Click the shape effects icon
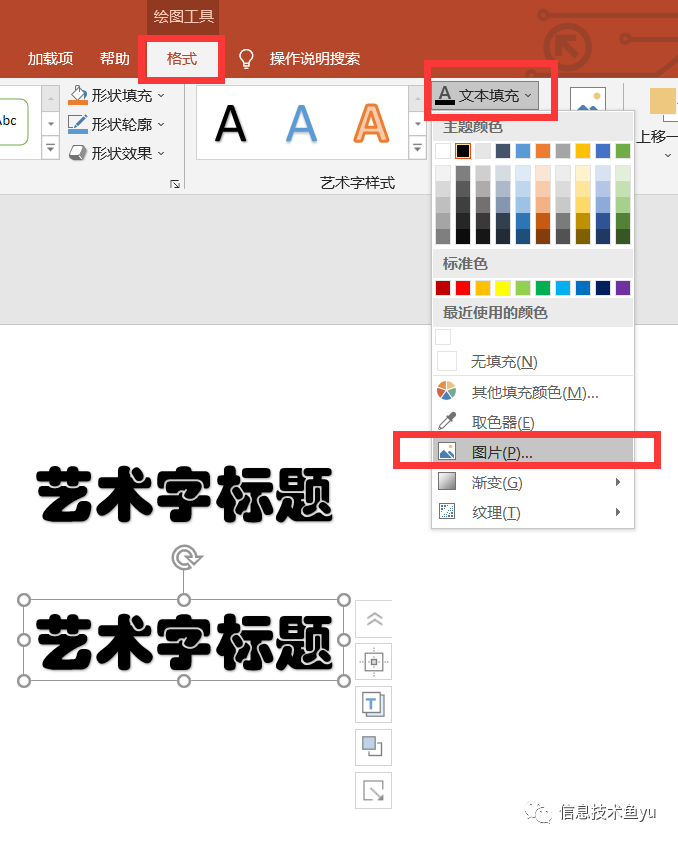 coord(78,153)
